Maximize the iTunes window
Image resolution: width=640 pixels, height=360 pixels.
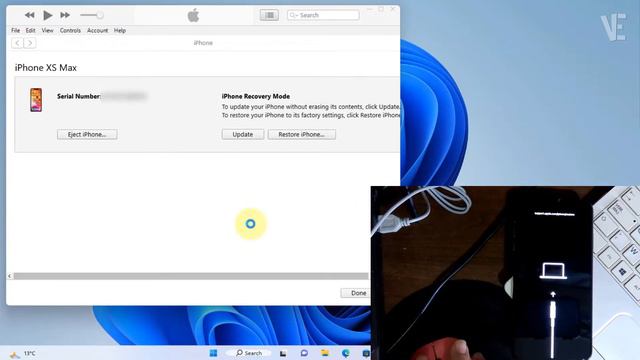[381, 9]
